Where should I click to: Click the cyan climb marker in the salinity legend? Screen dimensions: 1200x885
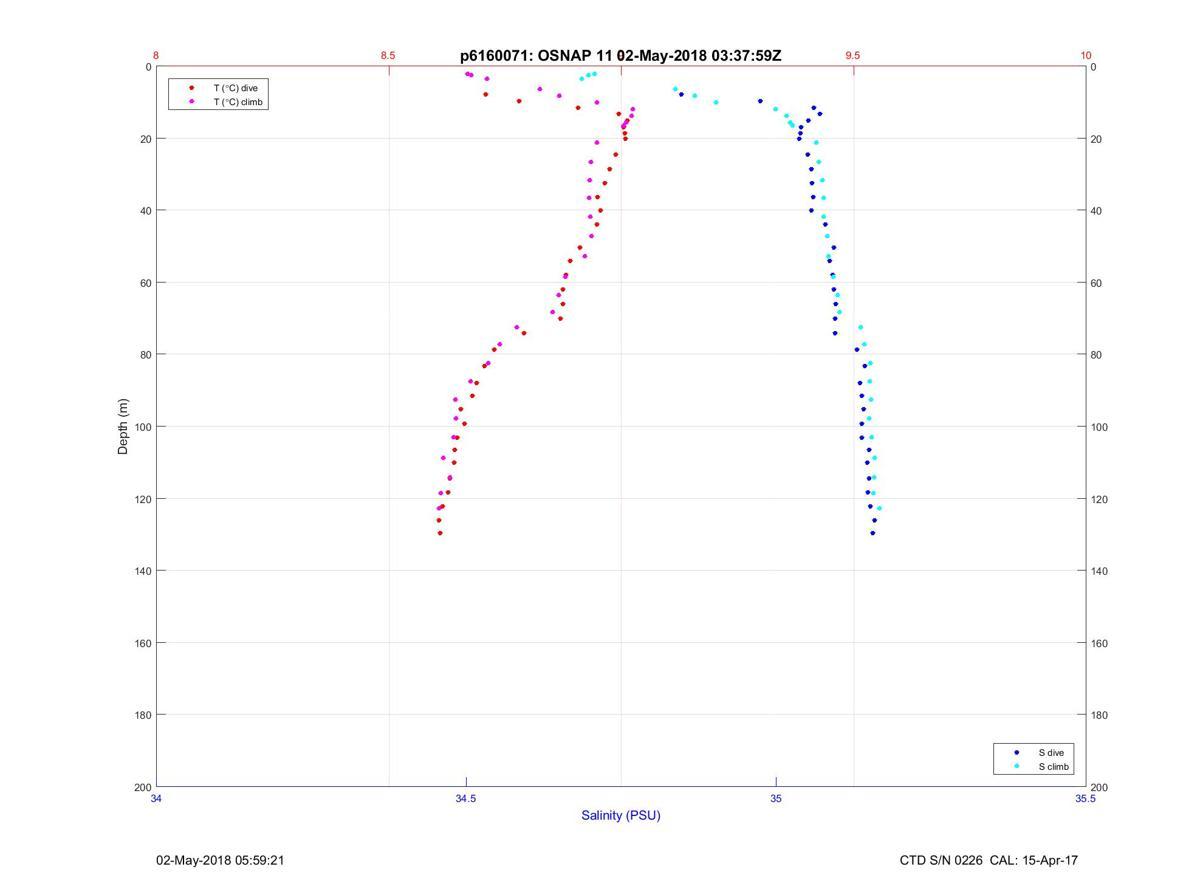click(1017, 766)
